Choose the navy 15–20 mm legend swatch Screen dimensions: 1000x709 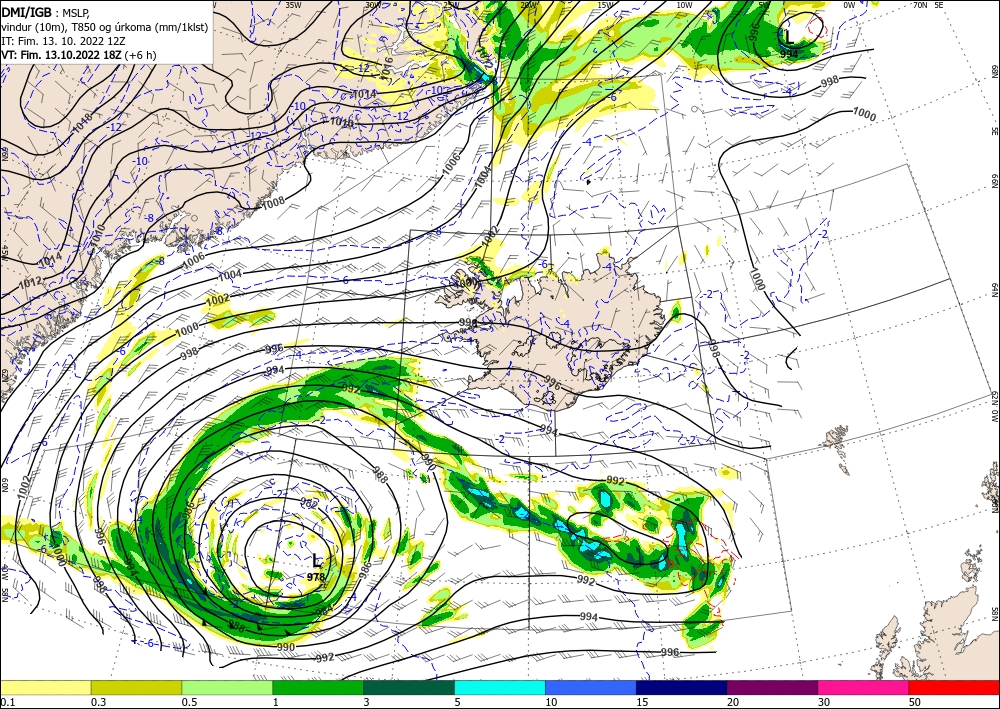(682, 687)
